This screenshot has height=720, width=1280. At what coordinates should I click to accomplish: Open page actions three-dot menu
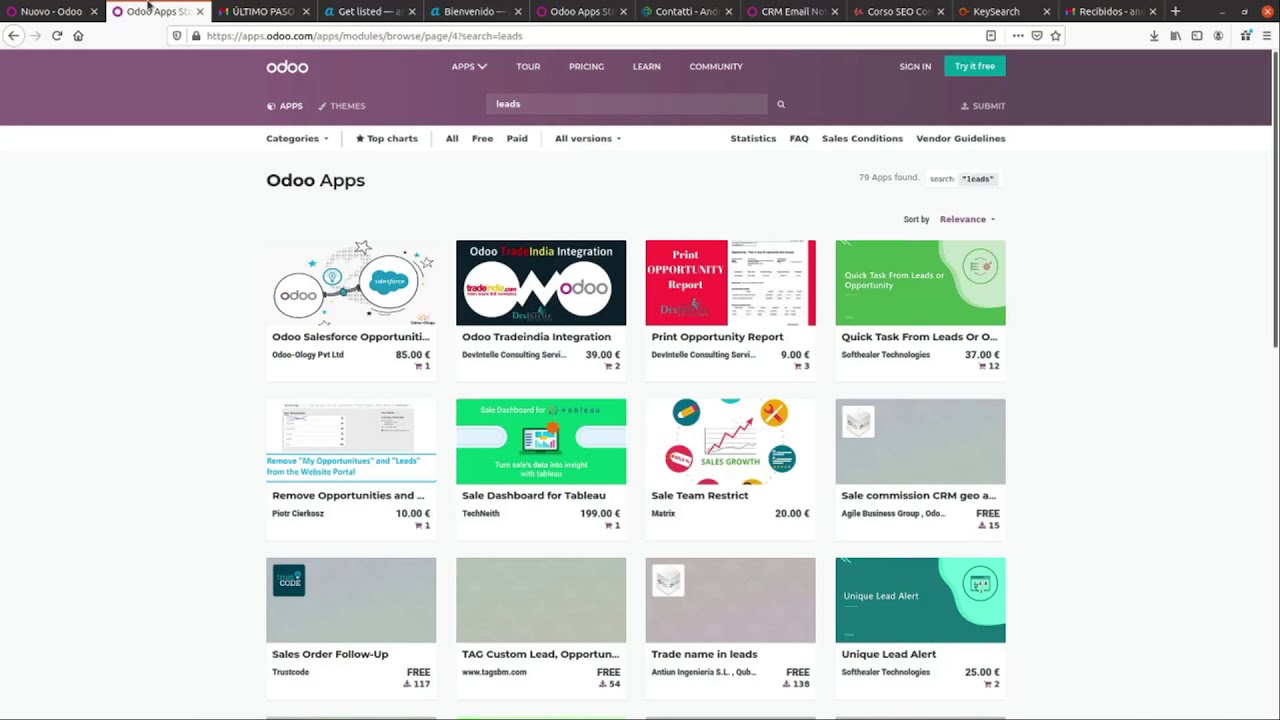point(1018,36)
